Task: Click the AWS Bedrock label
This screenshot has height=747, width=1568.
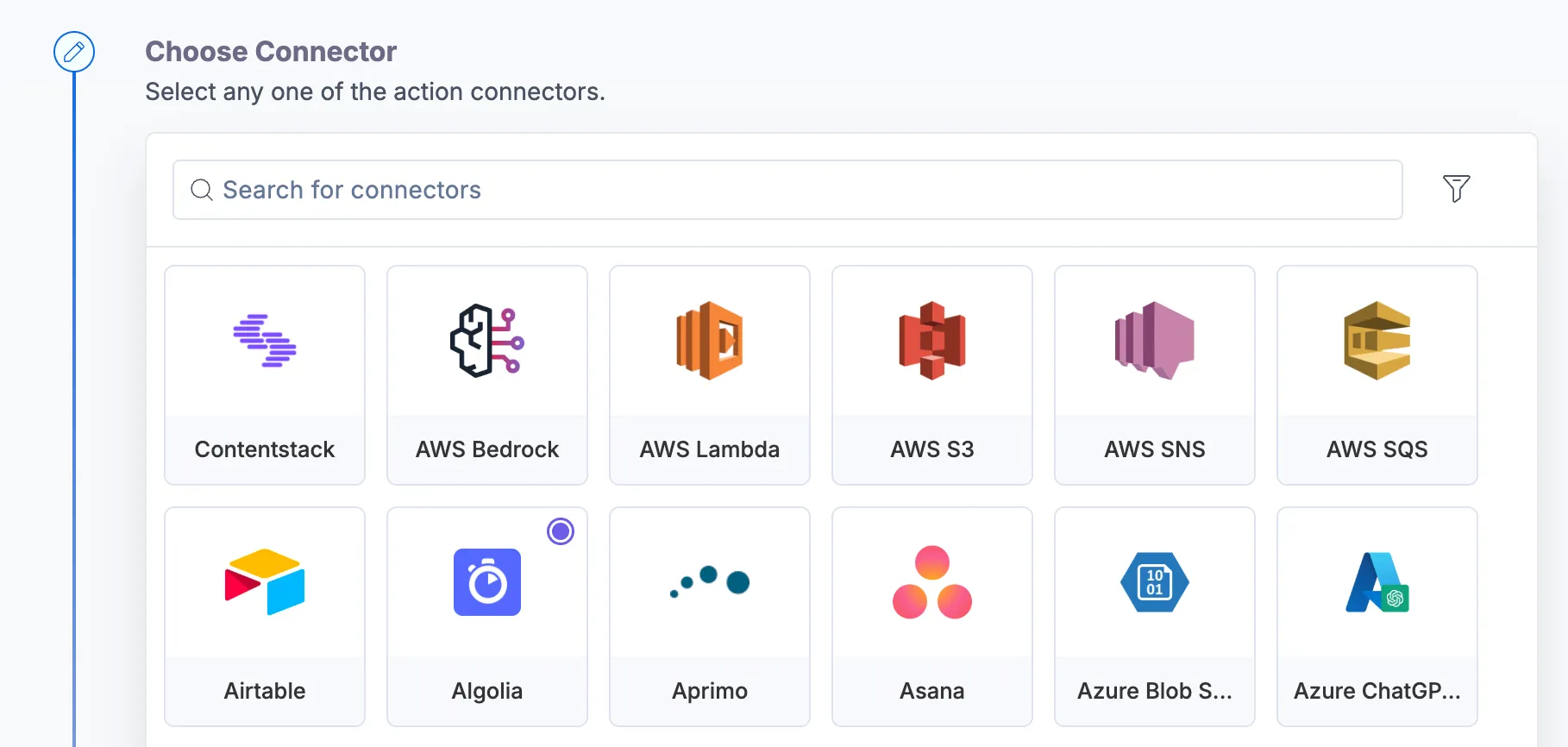Action: click(x=487, y=449)
